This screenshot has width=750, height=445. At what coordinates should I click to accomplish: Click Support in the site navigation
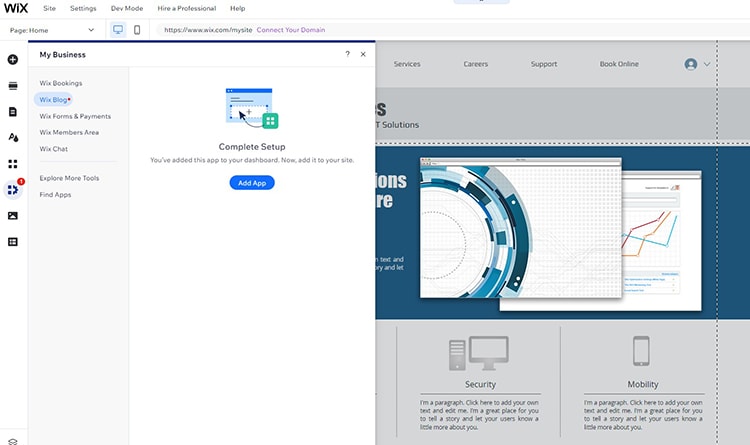pos(544,64)
